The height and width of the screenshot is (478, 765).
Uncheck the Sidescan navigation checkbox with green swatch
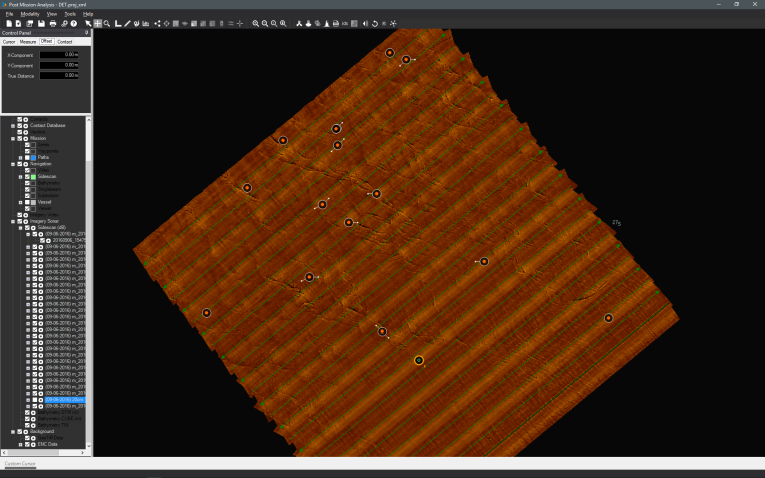[27, 177]
